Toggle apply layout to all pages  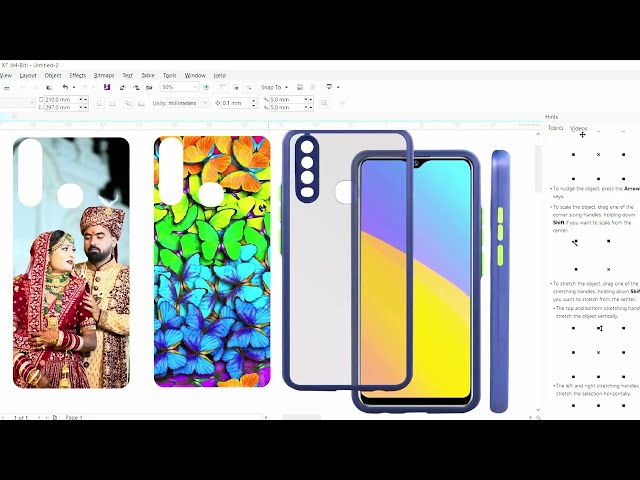(x=128, y=104)
